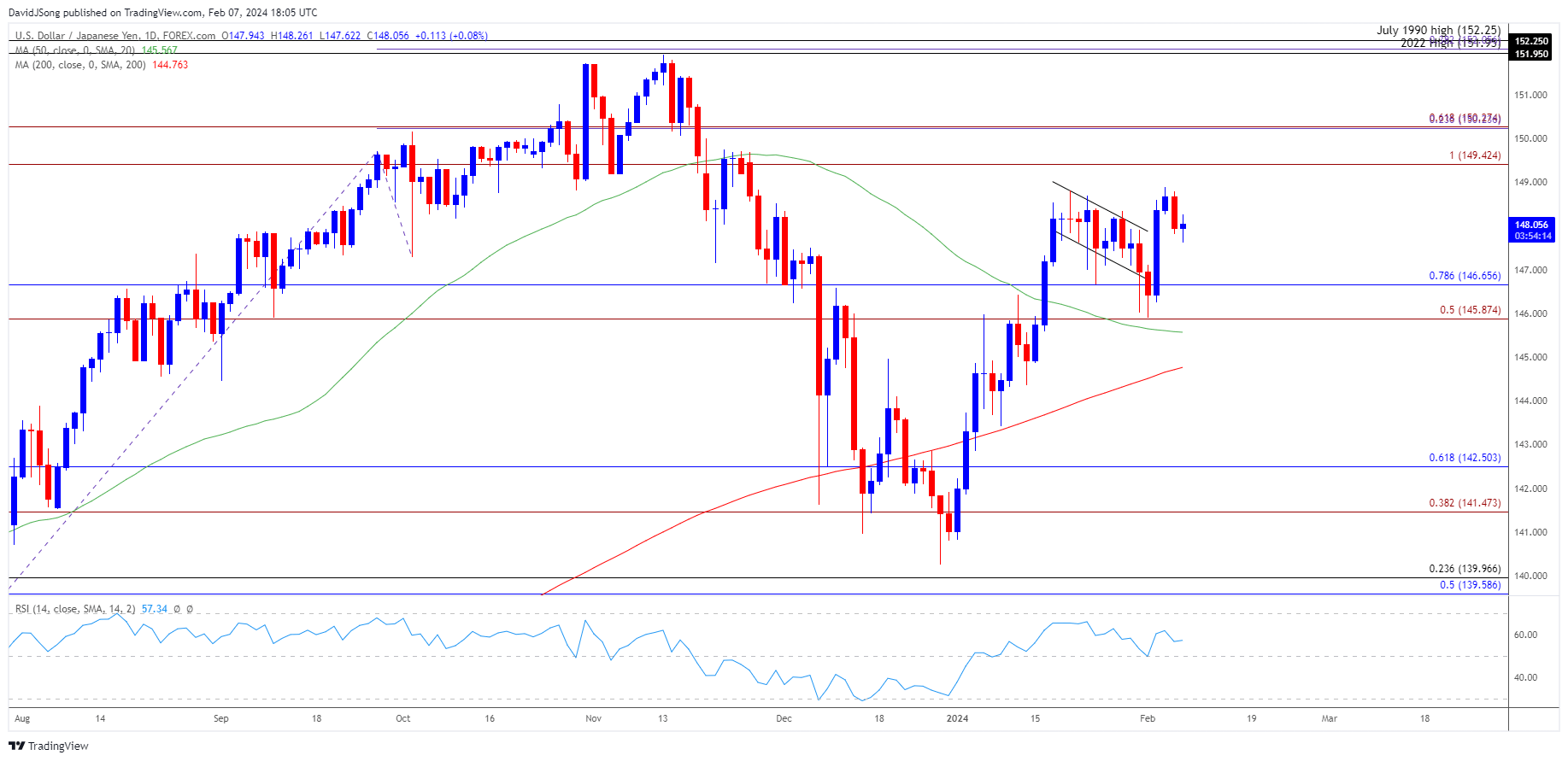Click the 'Feb' date axis label
The height and width of the screenshot is (761, 1568).
click(1148, 718)
